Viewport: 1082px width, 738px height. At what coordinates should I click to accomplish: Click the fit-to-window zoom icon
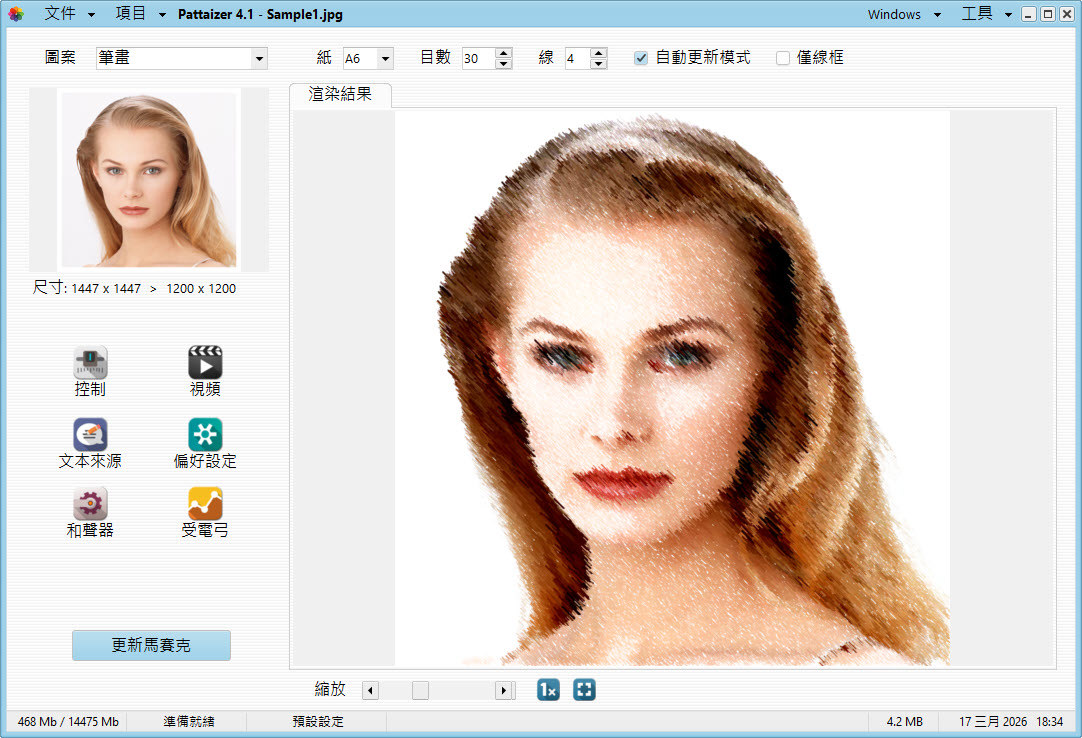pyautogui.click(x=584, y=690)
